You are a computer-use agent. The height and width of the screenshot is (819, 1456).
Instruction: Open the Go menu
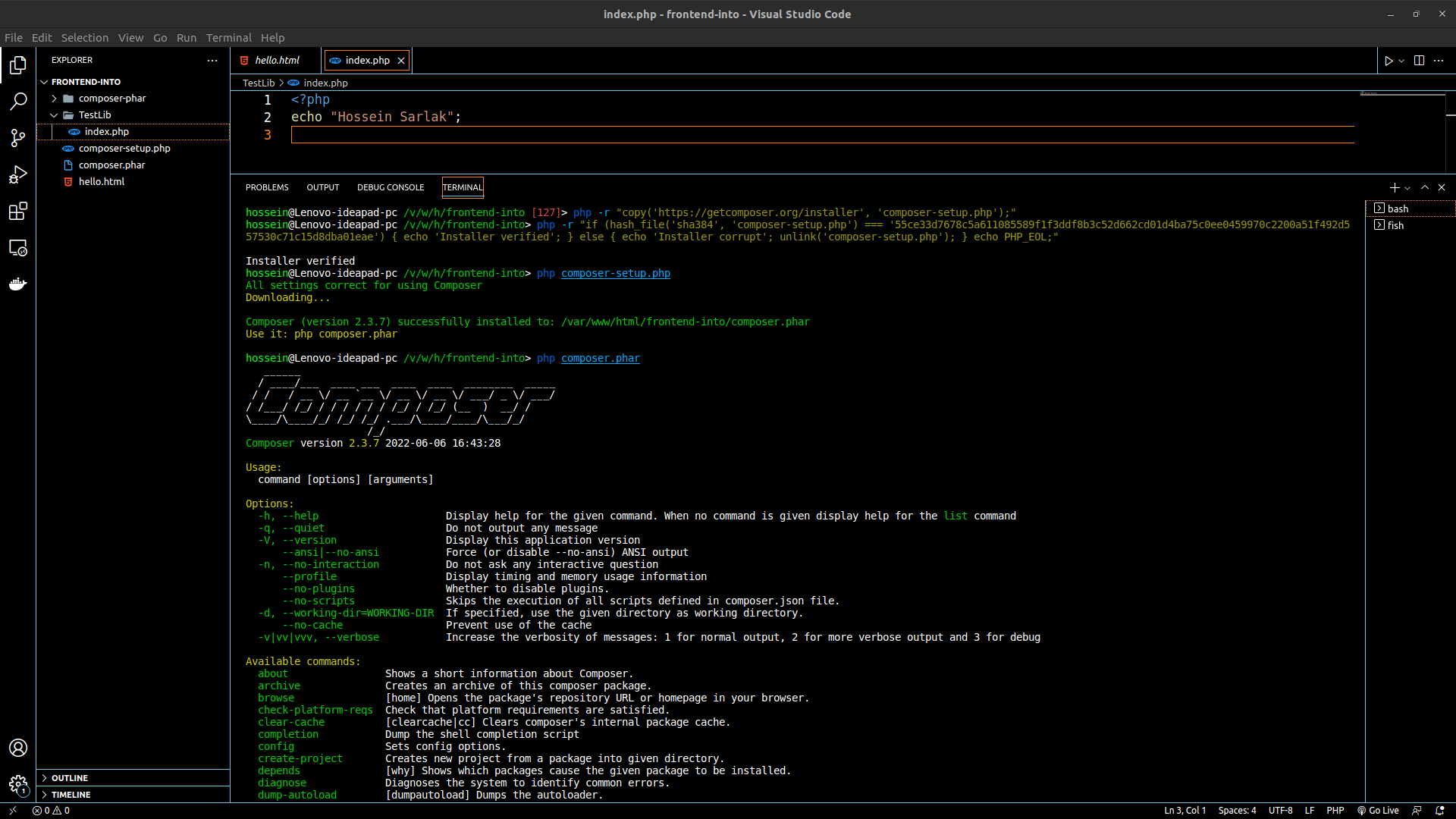click(x=160, y=38)
